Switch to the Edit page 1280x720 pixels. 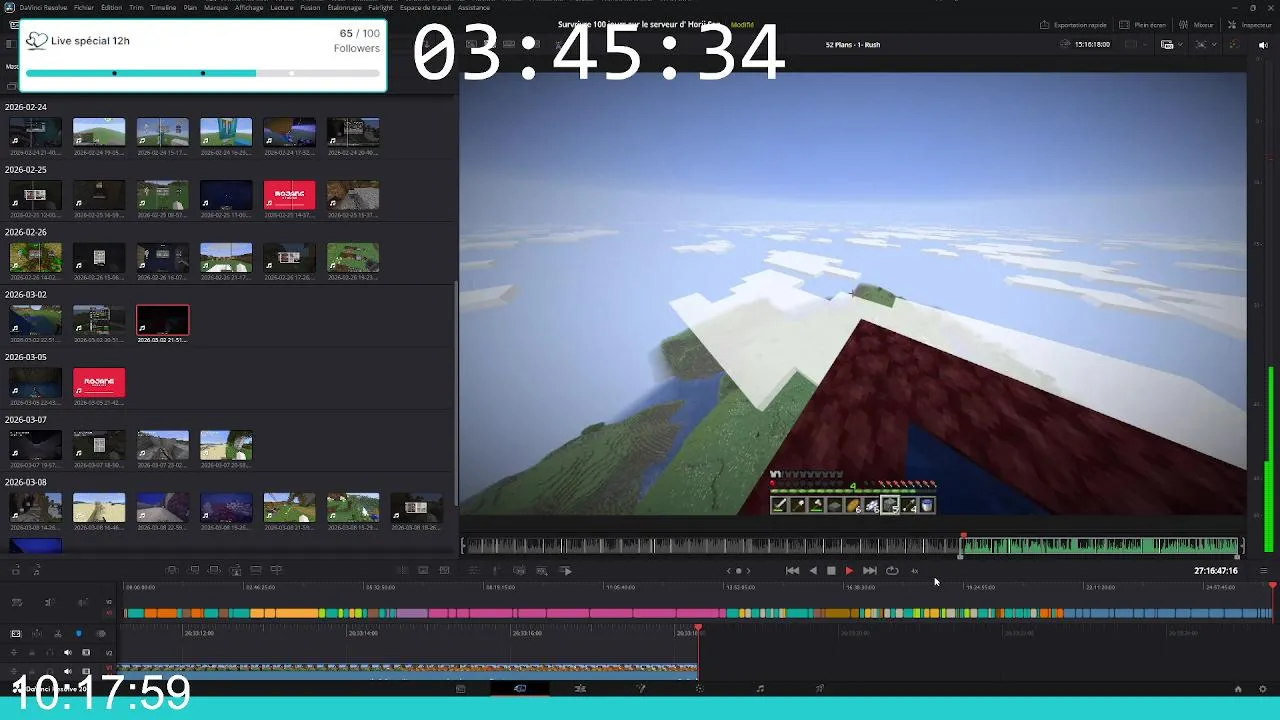coord(580,689)
